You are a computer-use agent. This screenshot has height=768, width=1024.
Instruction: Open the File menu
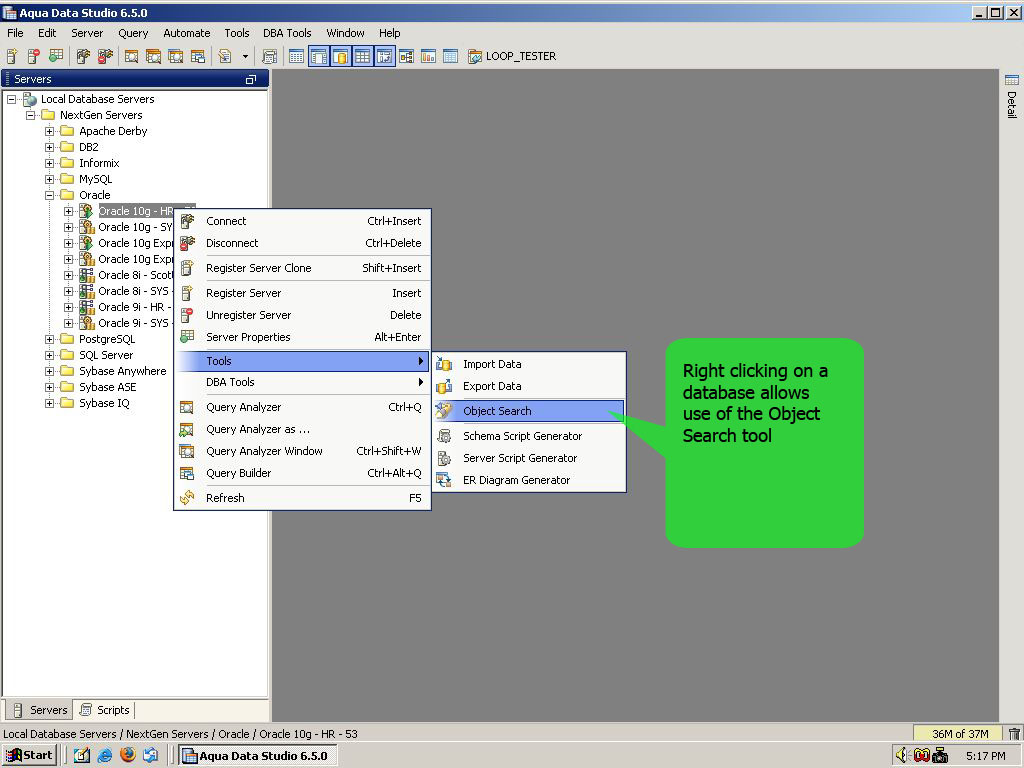coord(15,33)
